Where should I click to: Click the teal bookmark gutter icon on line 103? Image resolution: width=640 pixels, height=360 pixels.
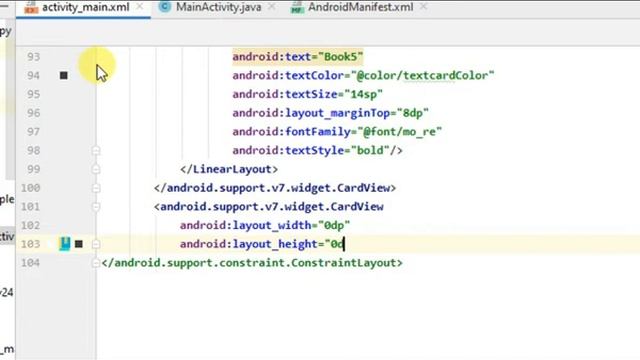coord(65,244)
